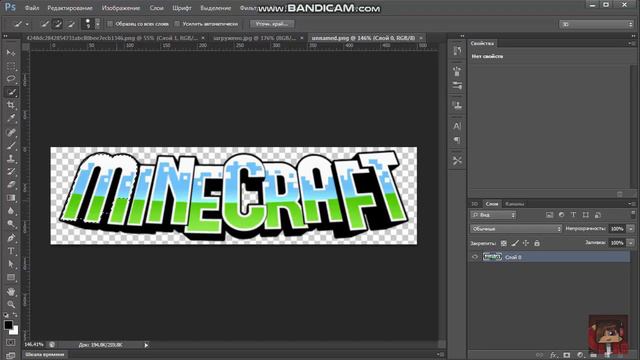Change the screen mode
This screenshot has width=640, height=360.
click(11, 356)
